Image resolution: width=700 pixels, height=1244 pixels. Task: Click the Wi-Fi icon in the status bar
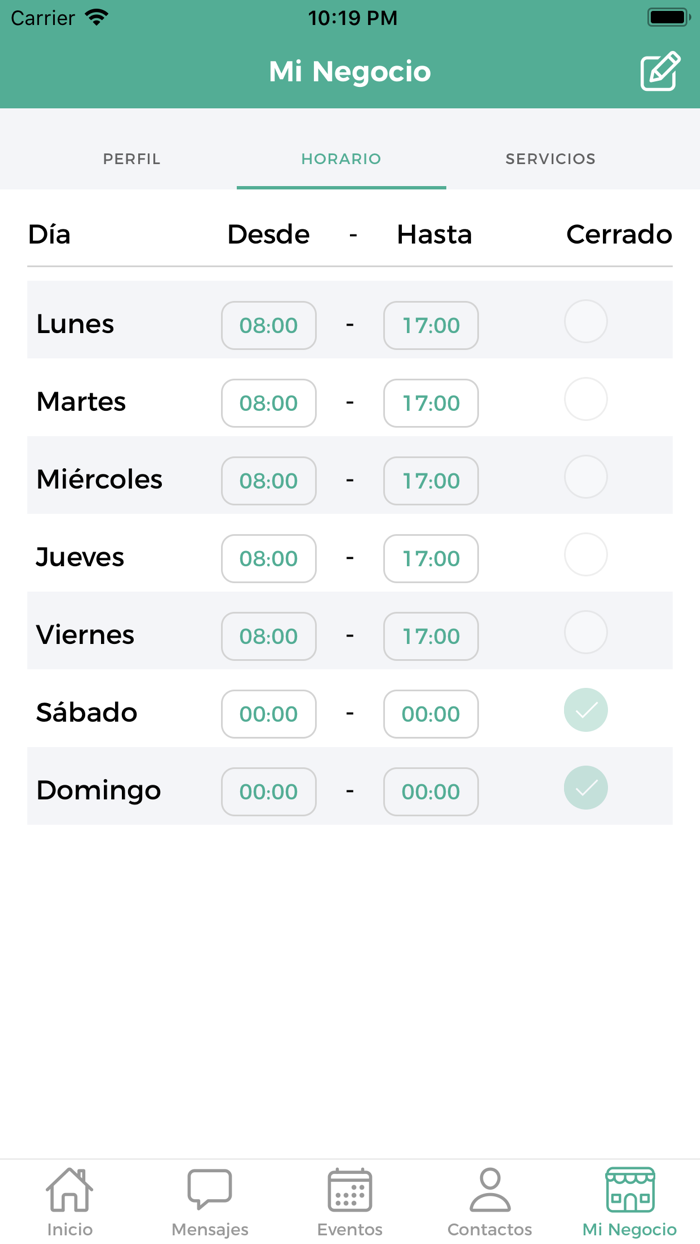click(94, 17)
